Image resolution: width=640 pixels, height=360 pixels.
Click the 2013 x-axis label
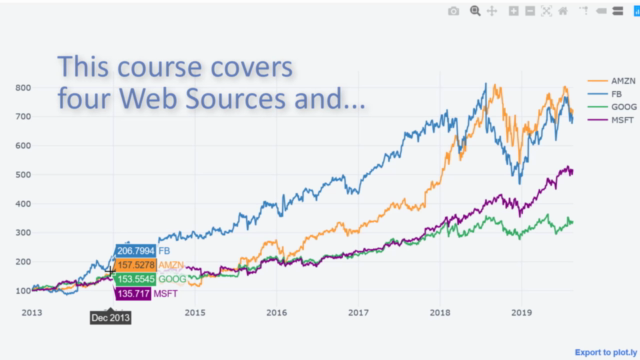pos(32,313)
